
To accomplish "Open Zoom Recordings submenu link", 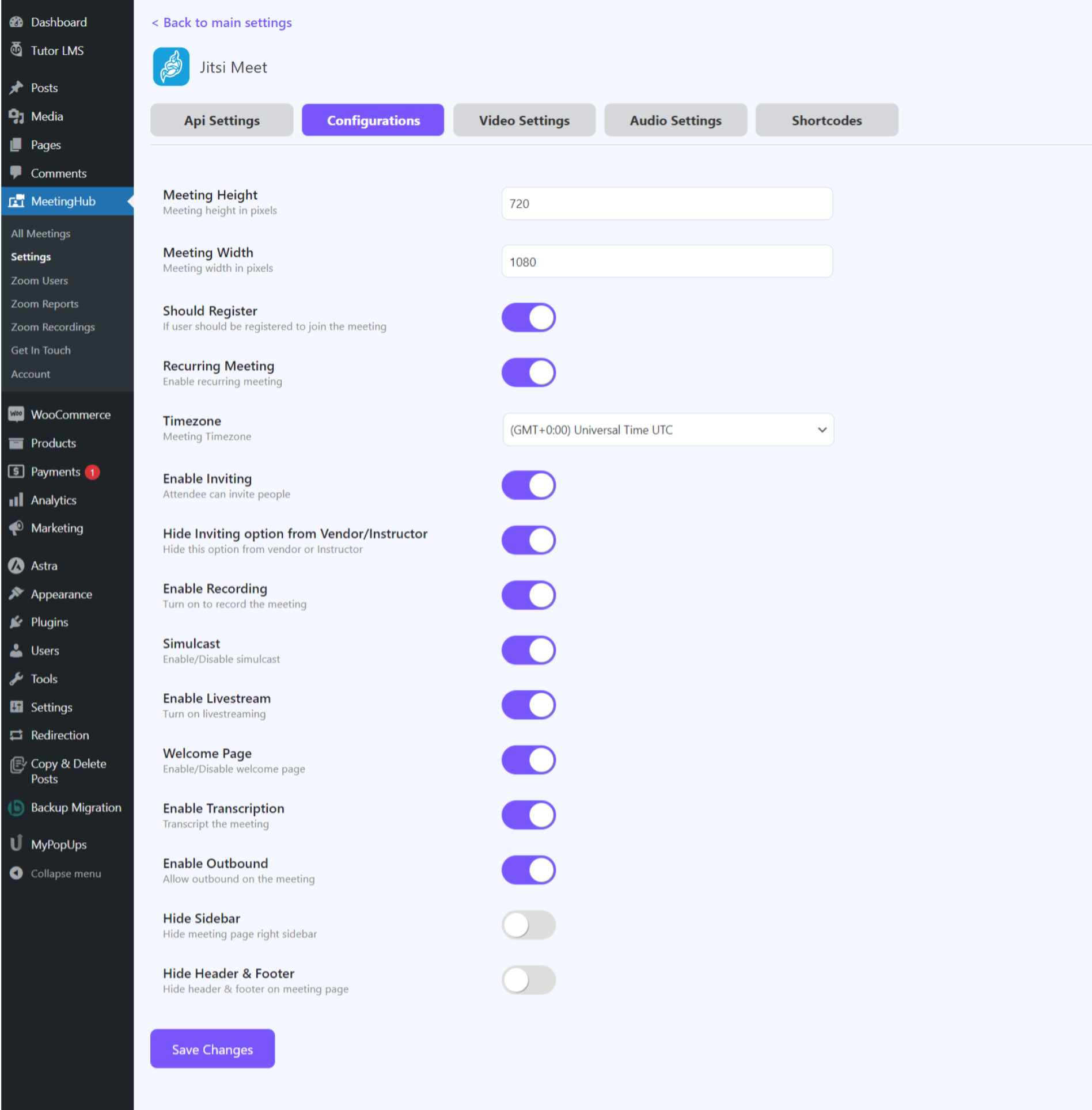I will click(x=53, y=326).
